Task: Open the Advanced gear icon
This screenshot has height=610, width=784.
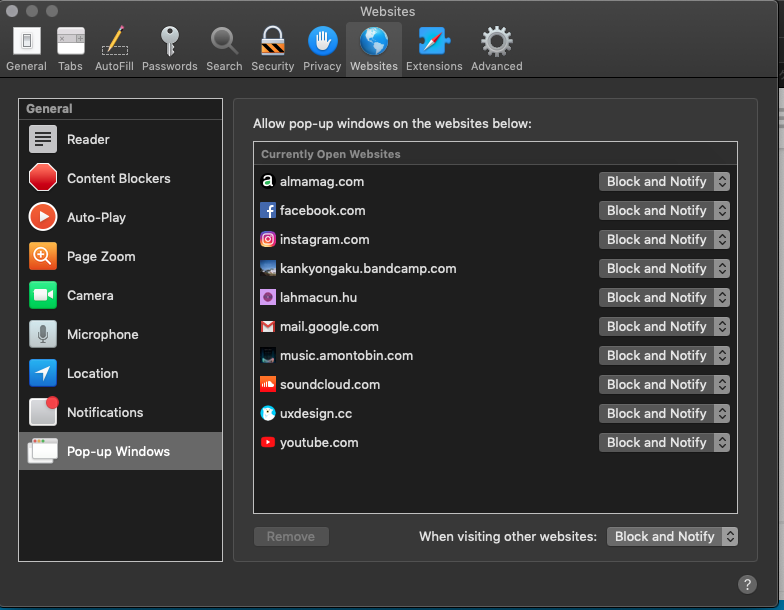Action: click(496, 41)
